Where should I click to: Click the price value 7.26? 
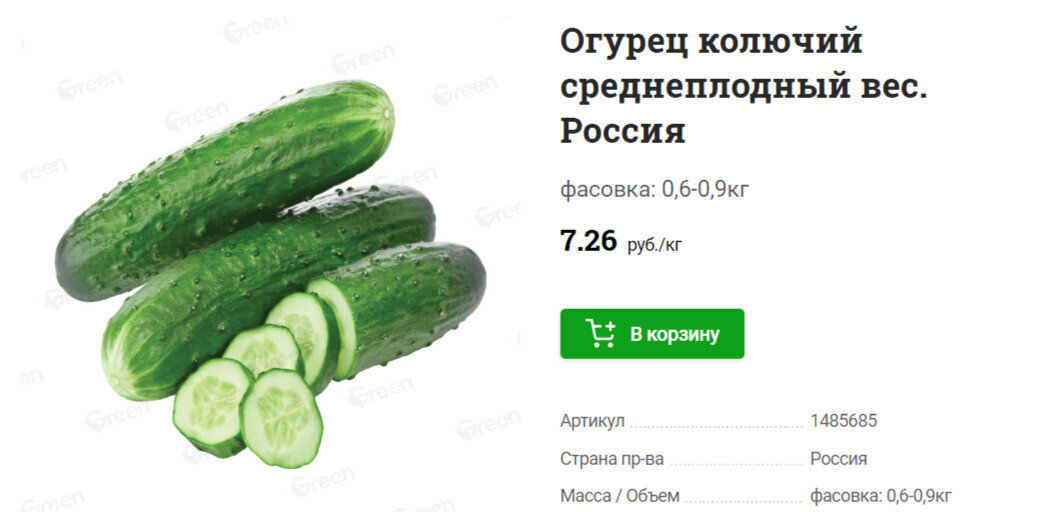589,240
